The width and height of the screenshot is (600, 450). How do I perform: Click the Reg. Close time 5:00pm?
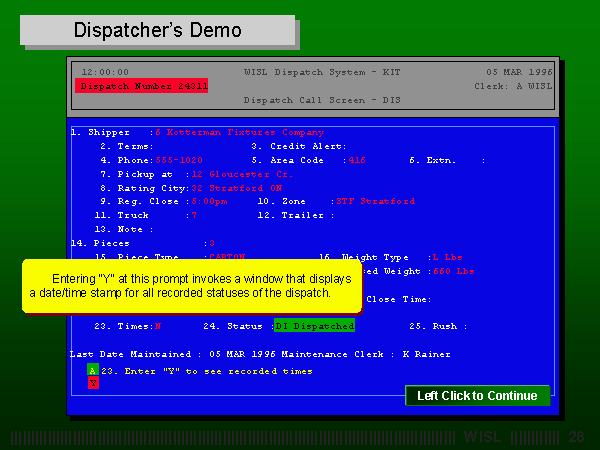click(212, 201)
